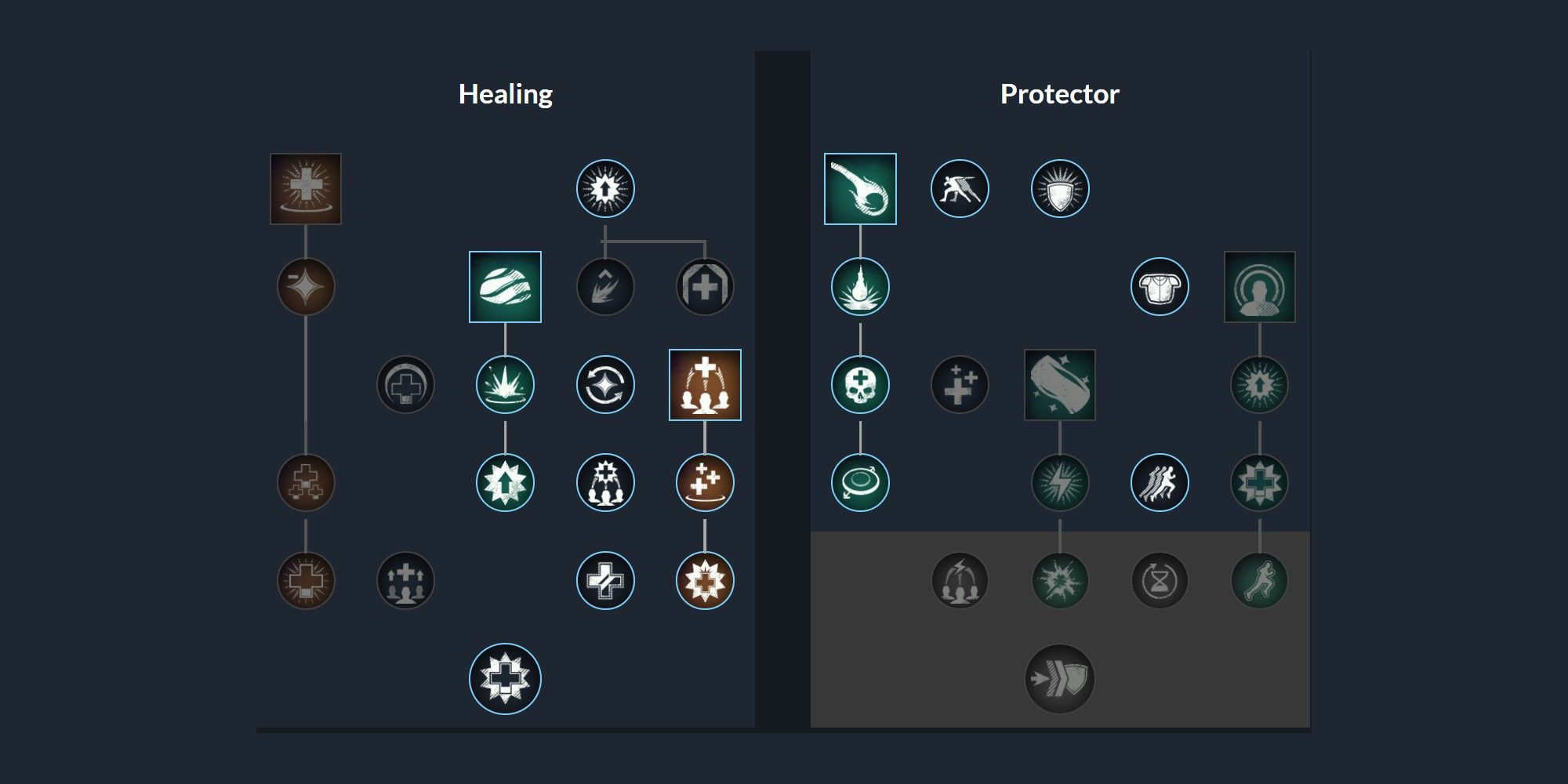
Task: Select the diagonal split cross passive node
Action: (x=605, y=581)
